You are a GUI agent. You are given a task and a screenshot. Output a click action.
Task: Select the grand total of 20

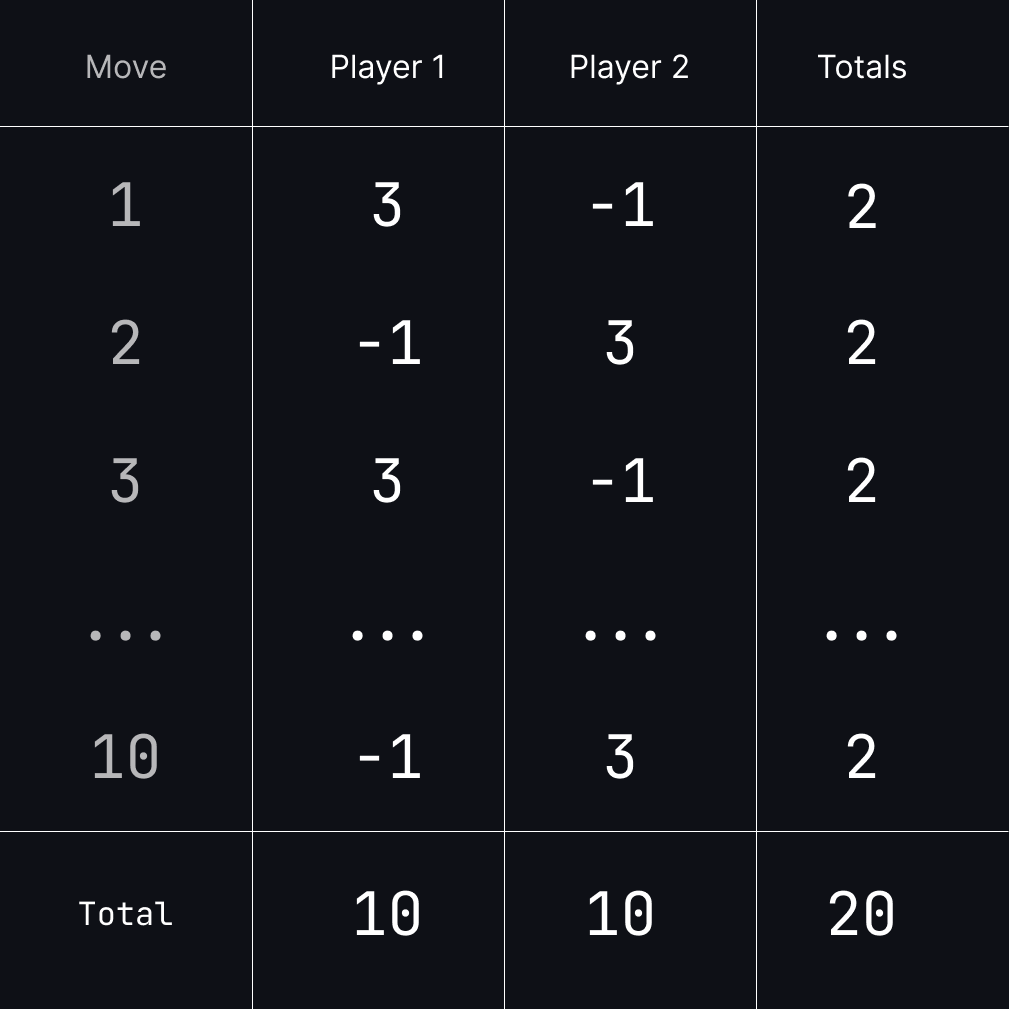(x=862, y=914)
